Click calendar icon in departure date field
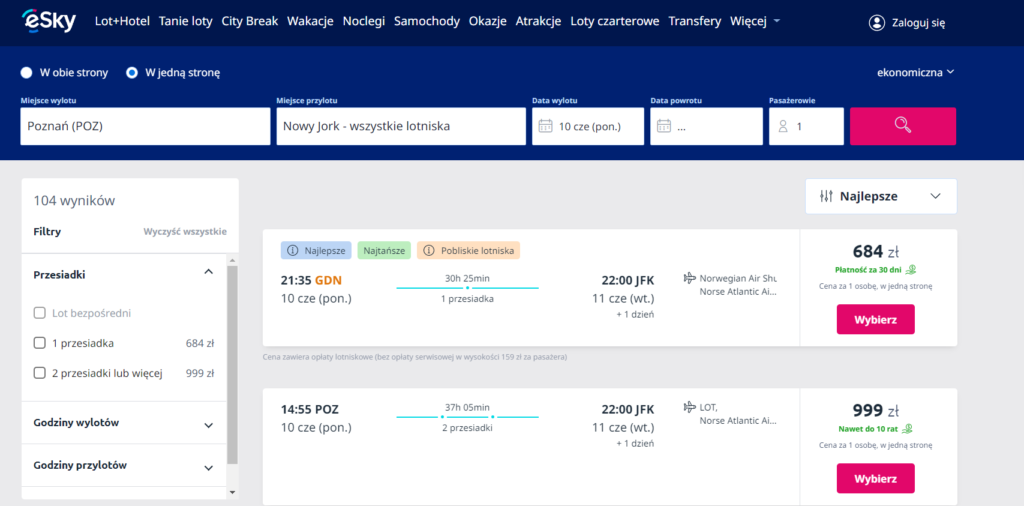The image size is (1024, 506). [x=546, y=127]
